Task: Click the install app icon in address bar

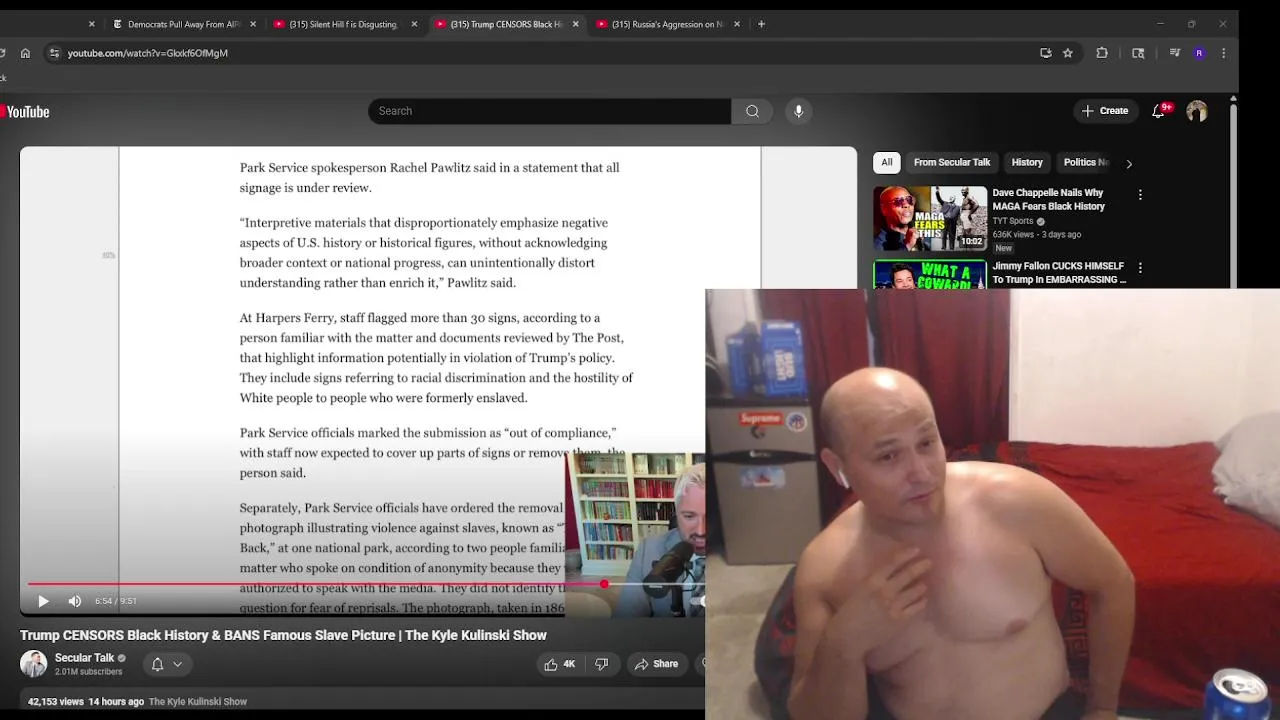Action: tap(1046, 53)
